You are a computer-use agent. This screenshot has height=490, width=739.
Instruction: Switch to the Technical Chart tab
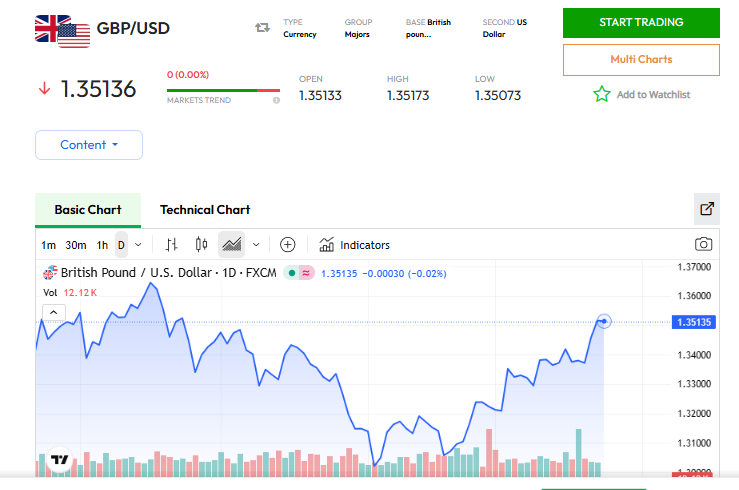click(205, 210)
